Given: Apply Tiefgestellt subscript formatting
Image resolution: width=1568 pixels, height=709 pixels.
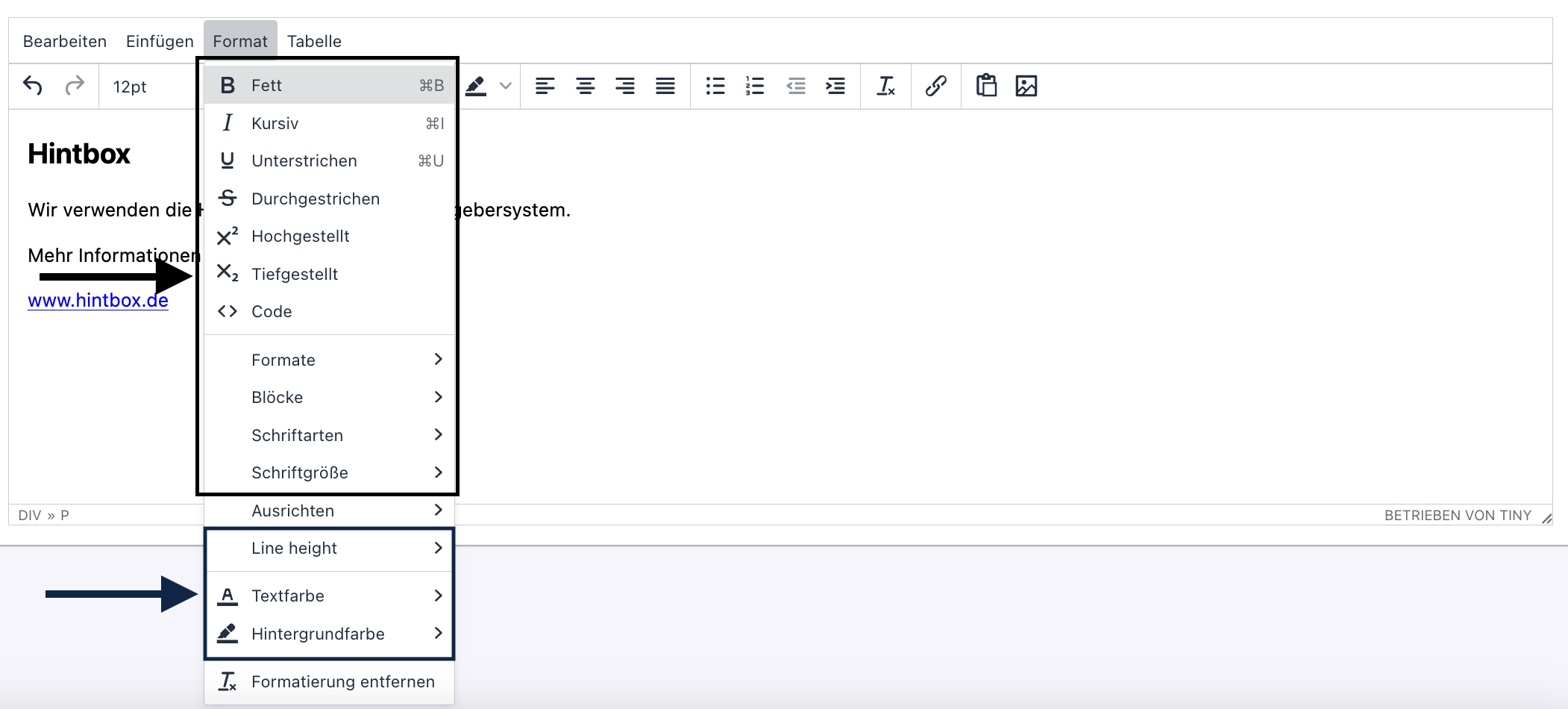Looking at the screenshot, I should 329,274.
